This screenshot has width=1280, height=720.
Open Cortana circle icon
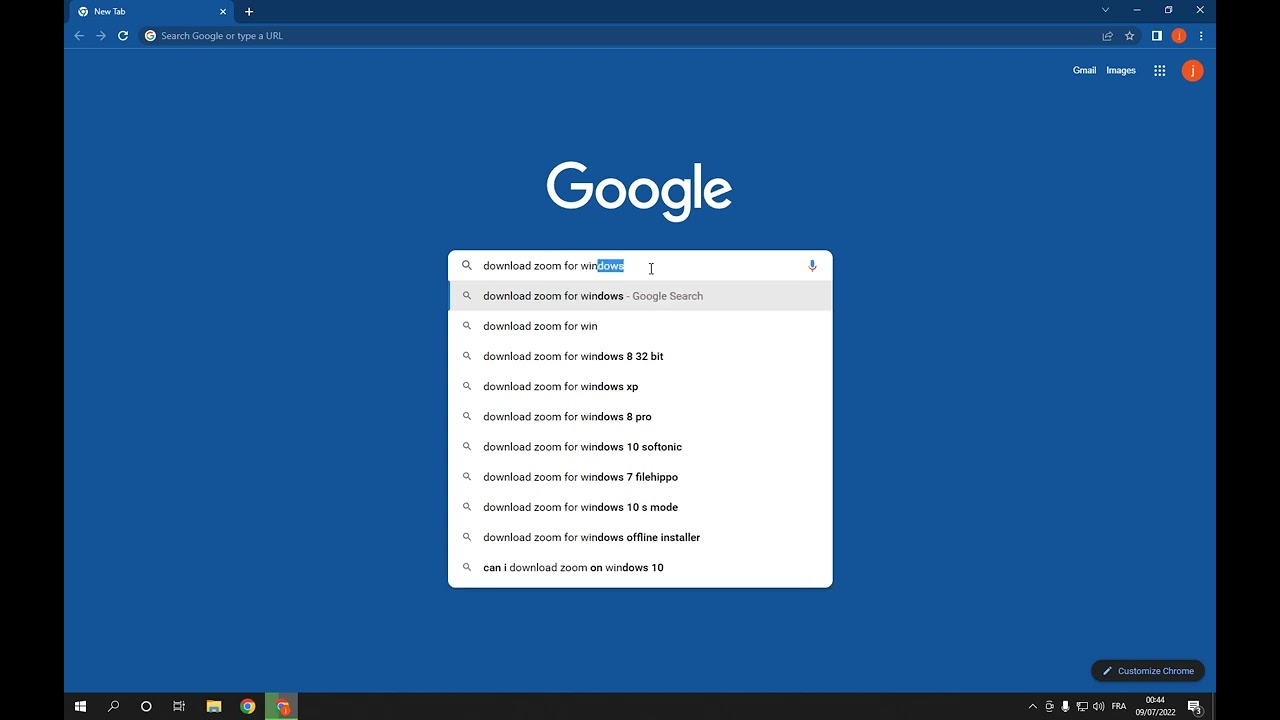pyautogui.click(x=146, y=706)
